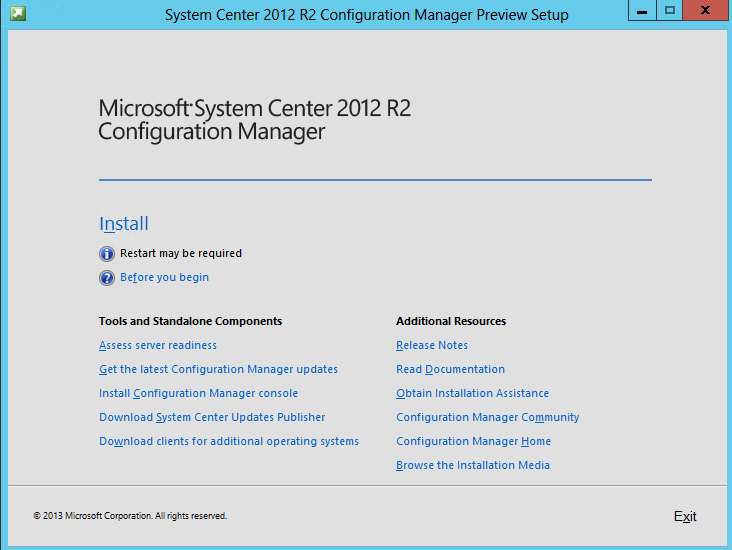Open Assess server readiness
Screen dimensions: 732x550
point(158,345)
